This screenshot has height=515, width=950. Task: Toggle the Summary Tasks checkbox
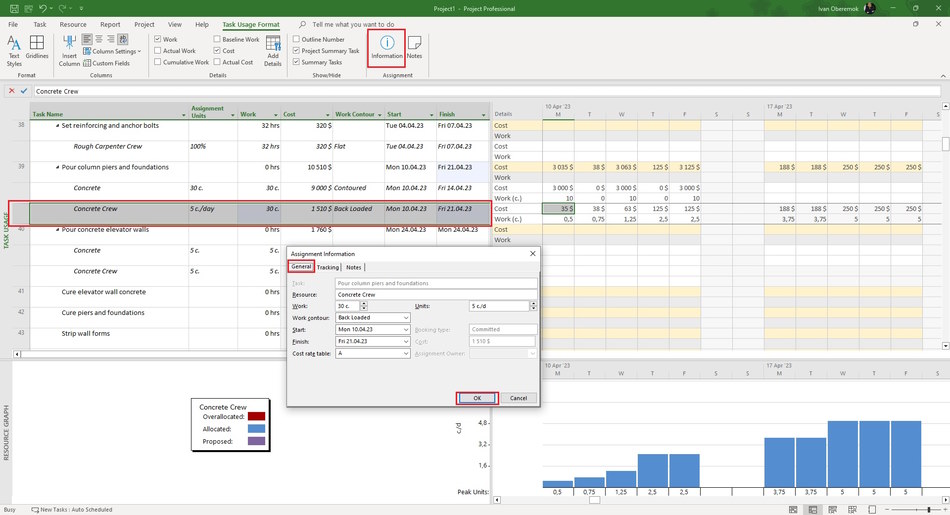296,62
